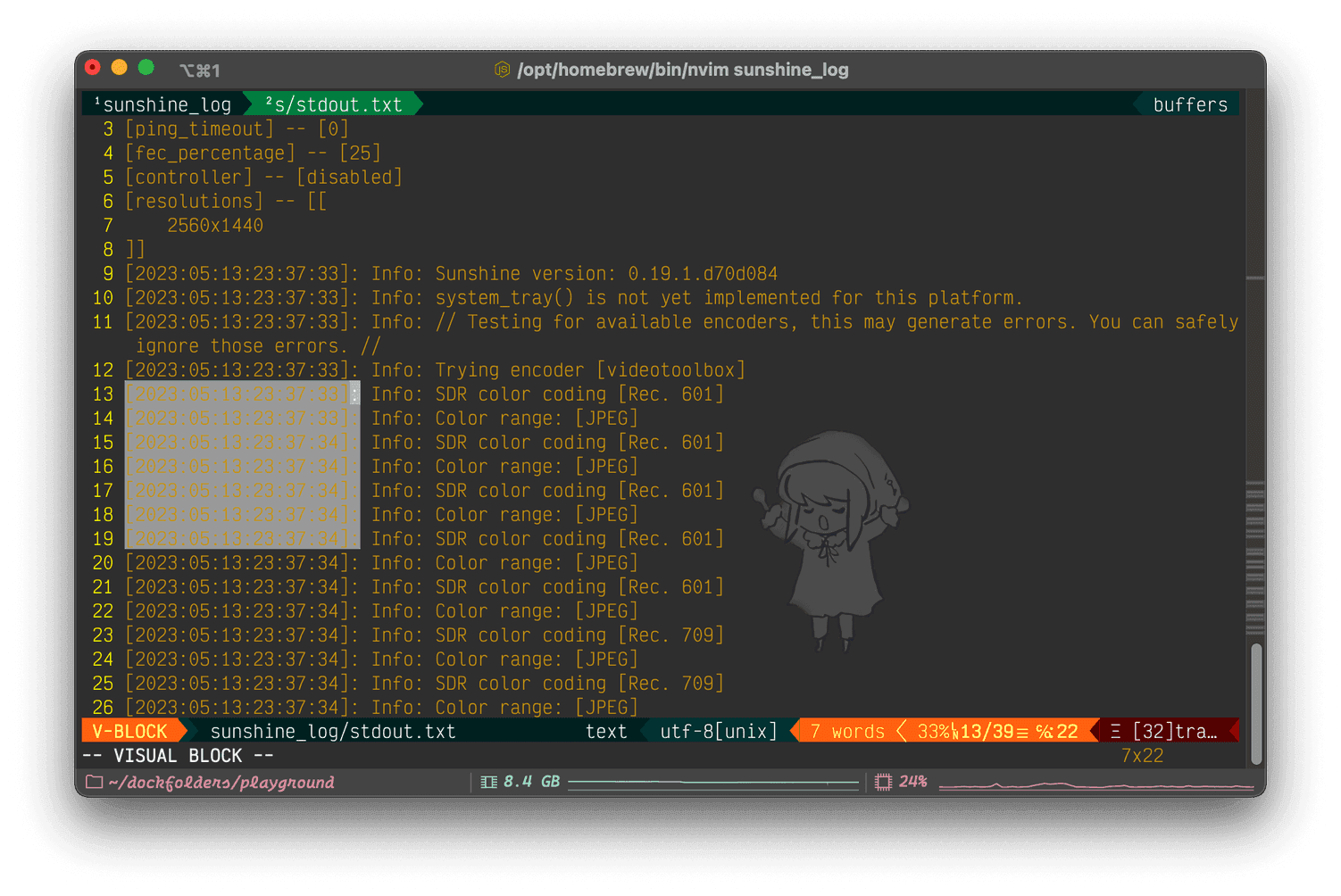
Task: Switch to the s/stdout.txt tab
Action: [x=334, y=104]
